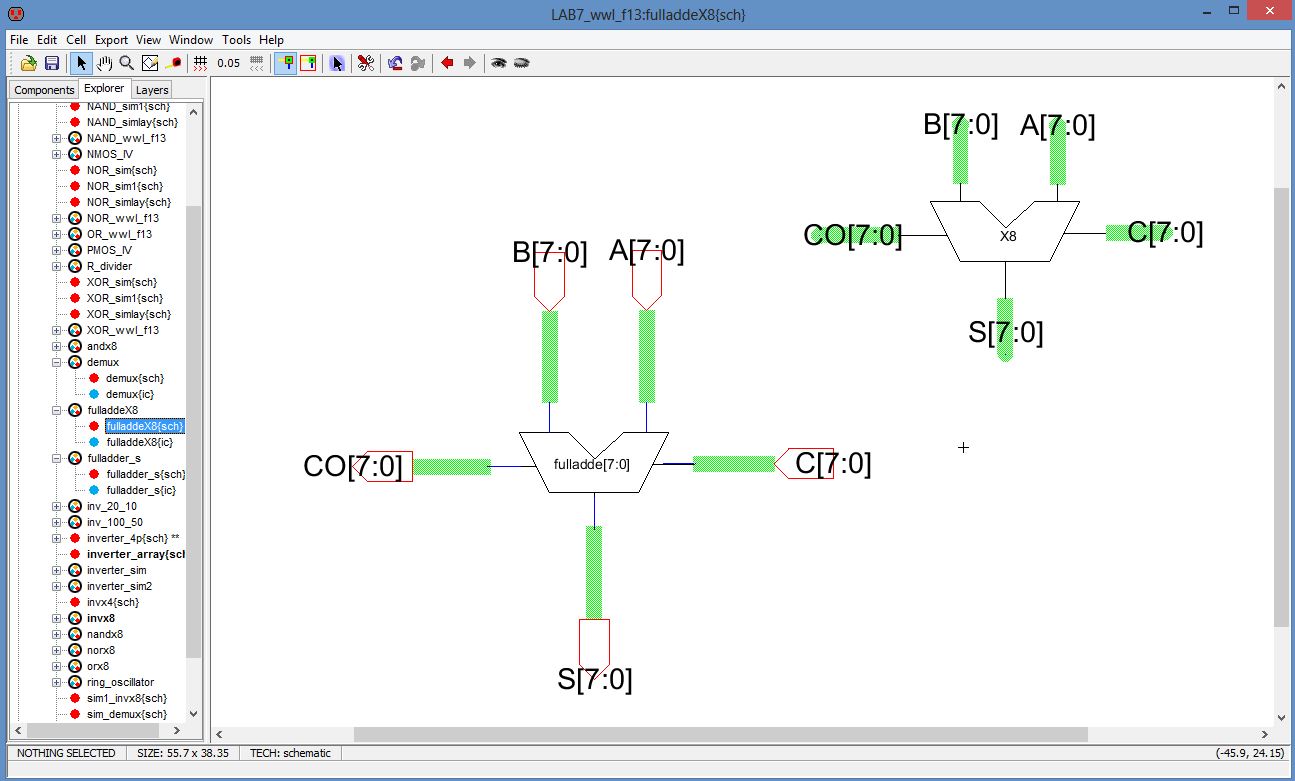Toggle the closed eye hide icon
The width and height of the screenshot is (1295, 781).
click(x=521, y=63)
